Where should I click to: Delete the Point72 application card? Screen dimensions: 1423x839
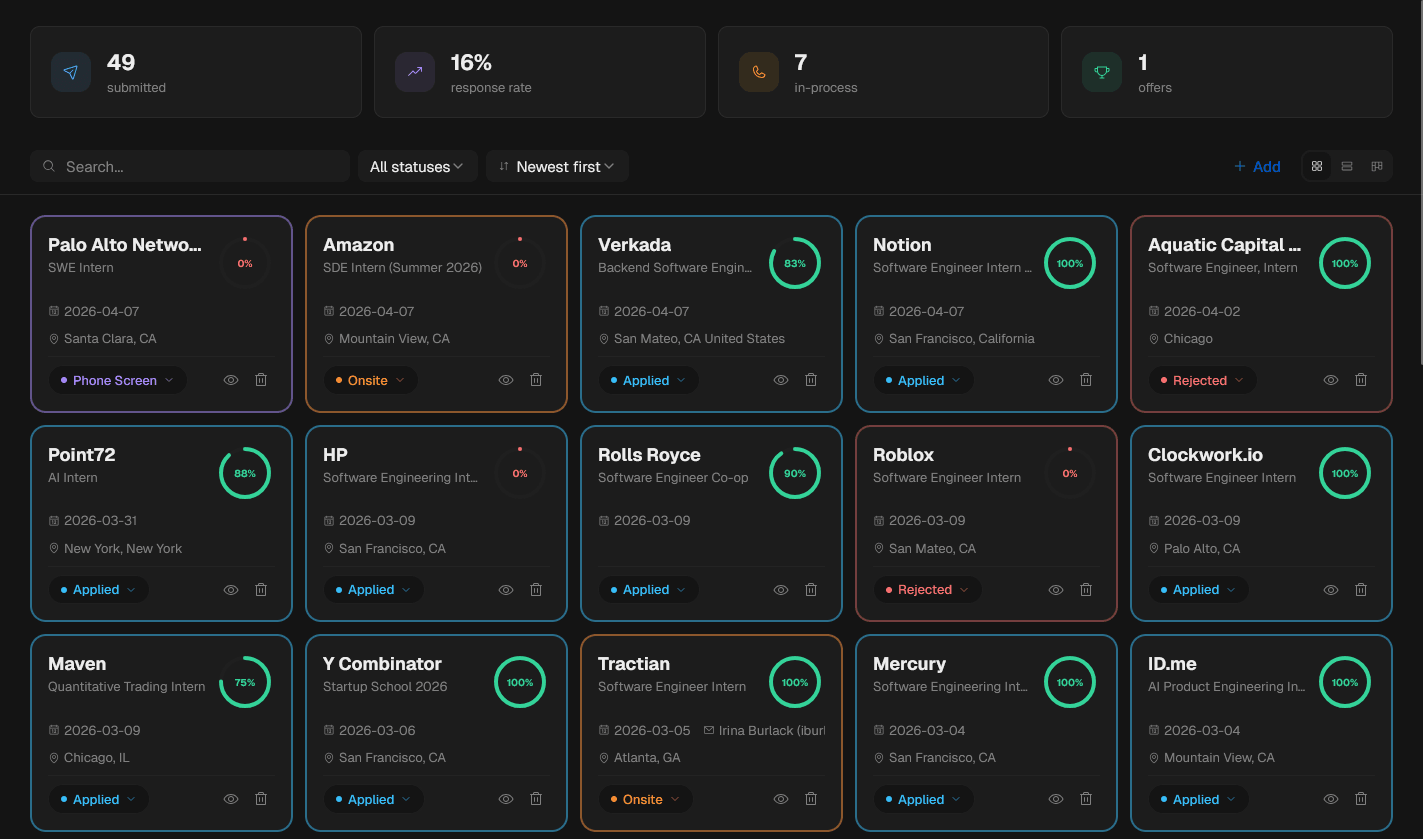click(x=261, y=590)
